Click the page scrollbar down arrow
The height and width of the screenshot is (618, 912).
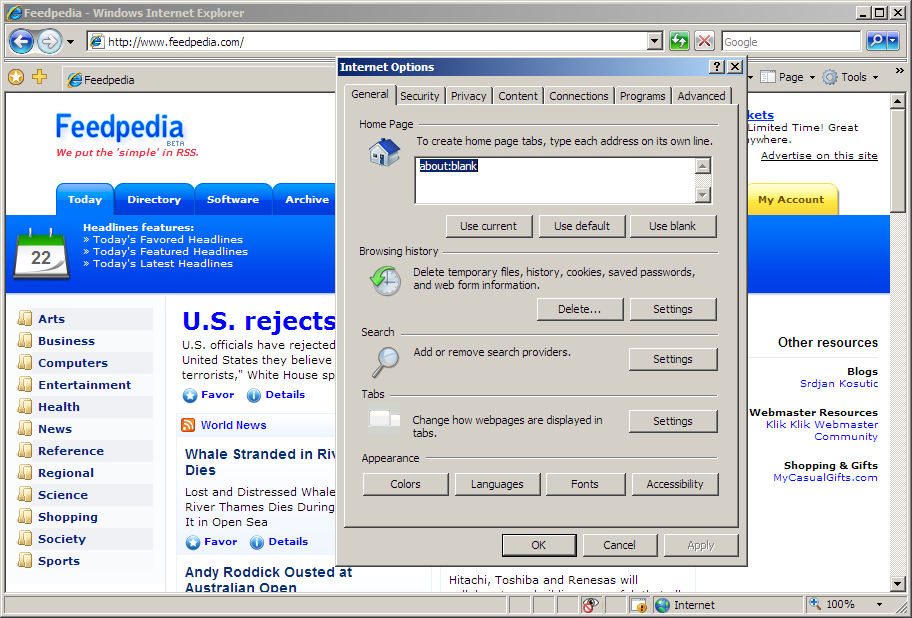coord(897,584)
